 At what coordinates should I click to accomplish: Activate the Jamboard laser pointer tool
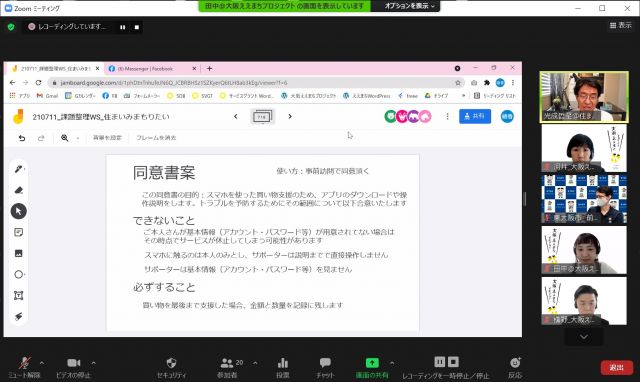click(18, 316)
